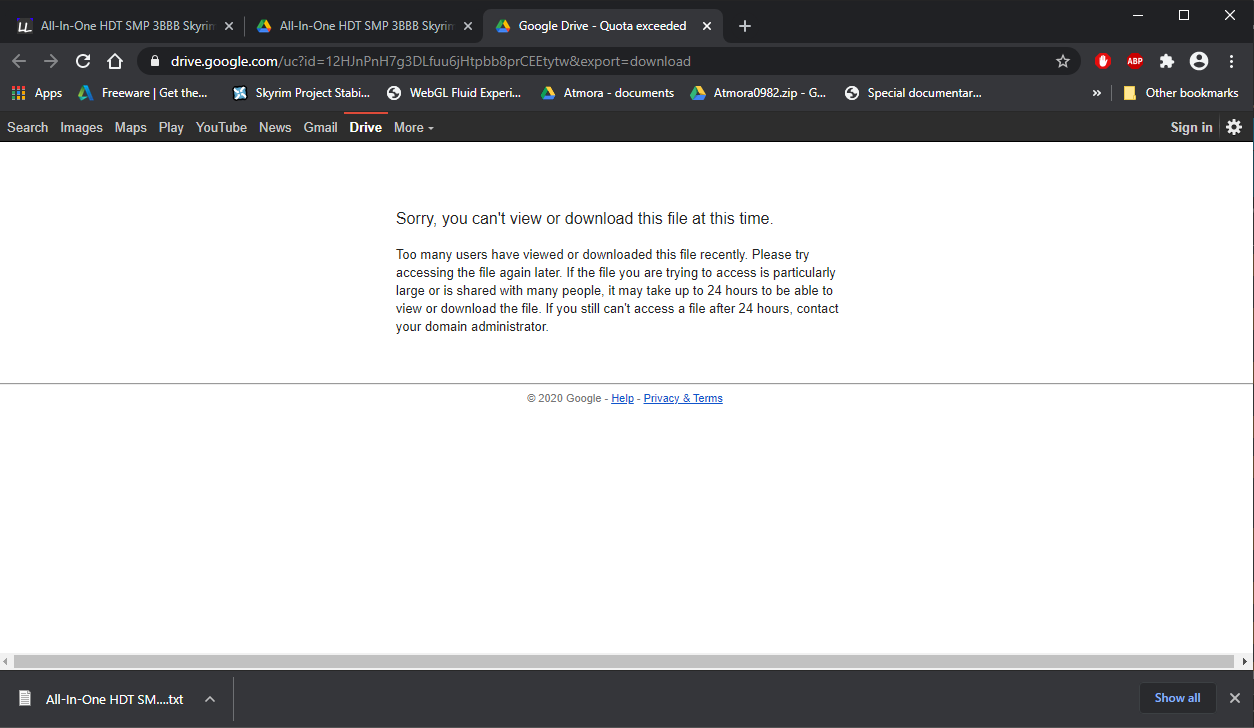Image resolution: width=1254 pixels, height=728 pixels.
Task: Close the Quota exceeded tab
Action: coord(707,26)
